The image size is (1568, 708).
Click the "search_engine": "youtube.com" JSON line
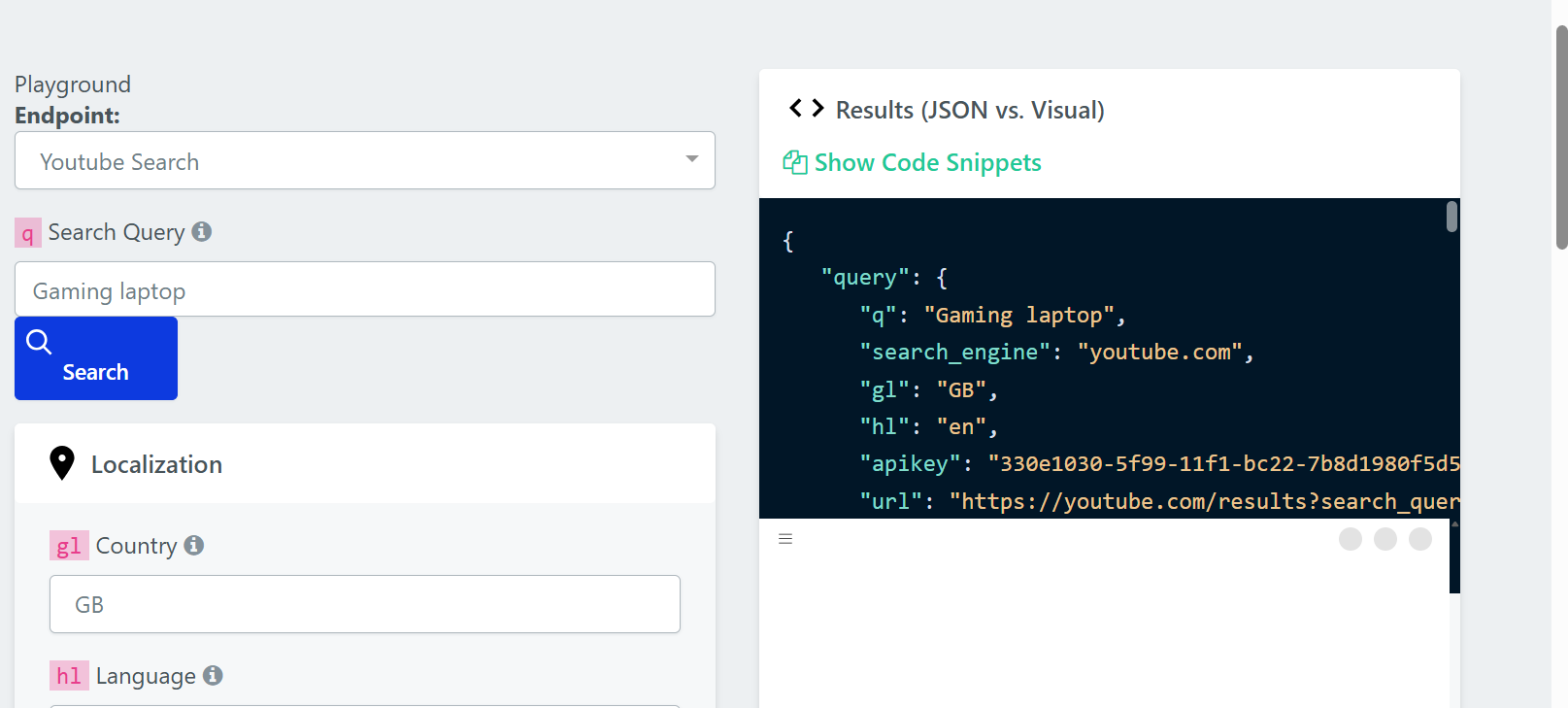(1057, 352)
